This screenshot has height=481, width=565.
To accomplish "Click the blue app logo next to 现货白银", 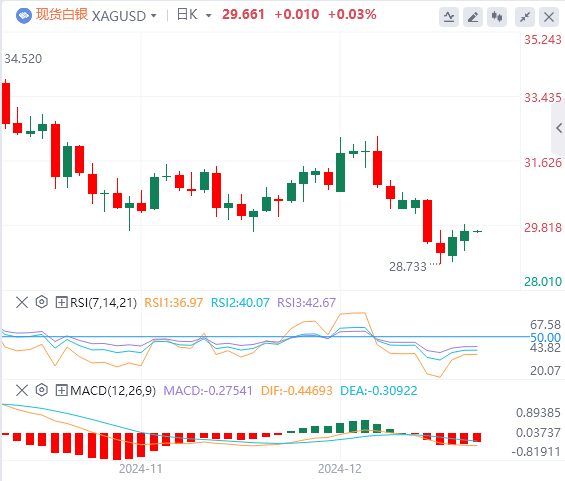I will [23, 16].
